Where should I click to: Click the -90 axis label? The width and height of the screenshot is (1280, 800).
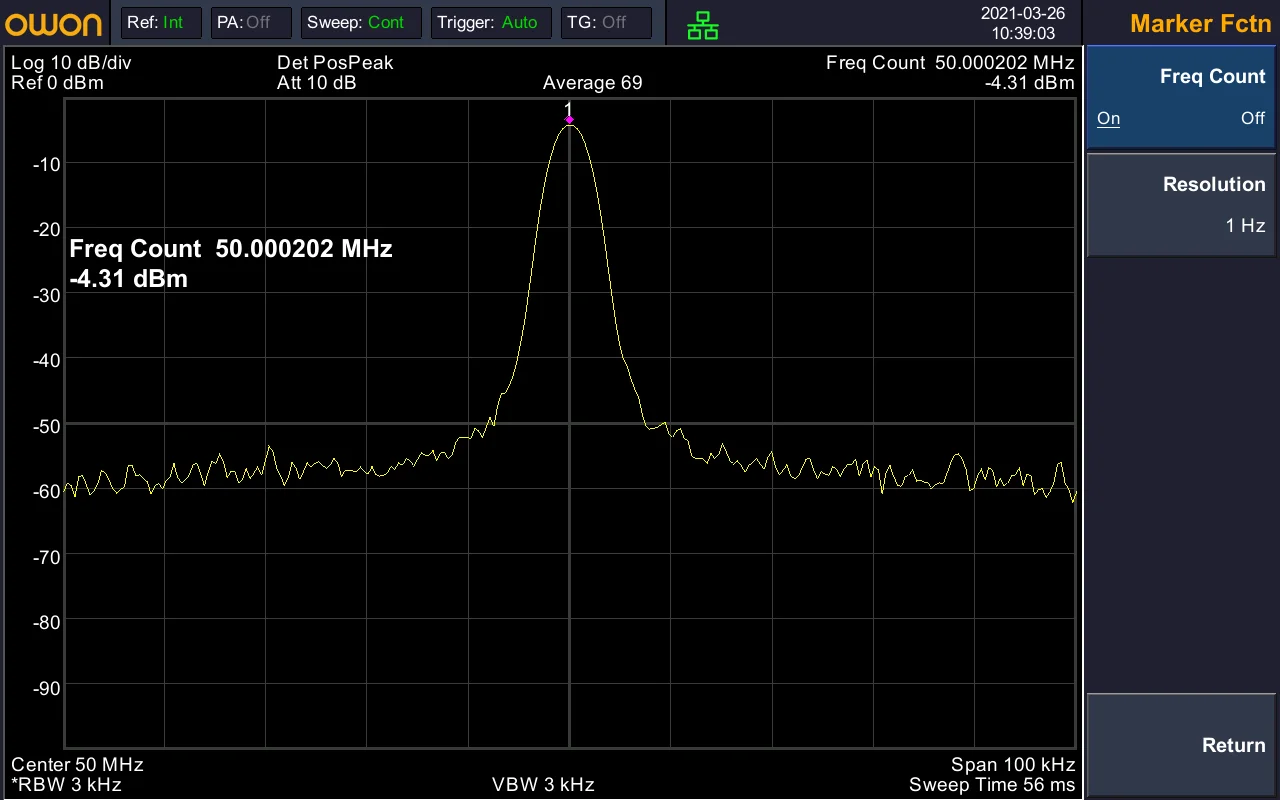click(46, 688)
